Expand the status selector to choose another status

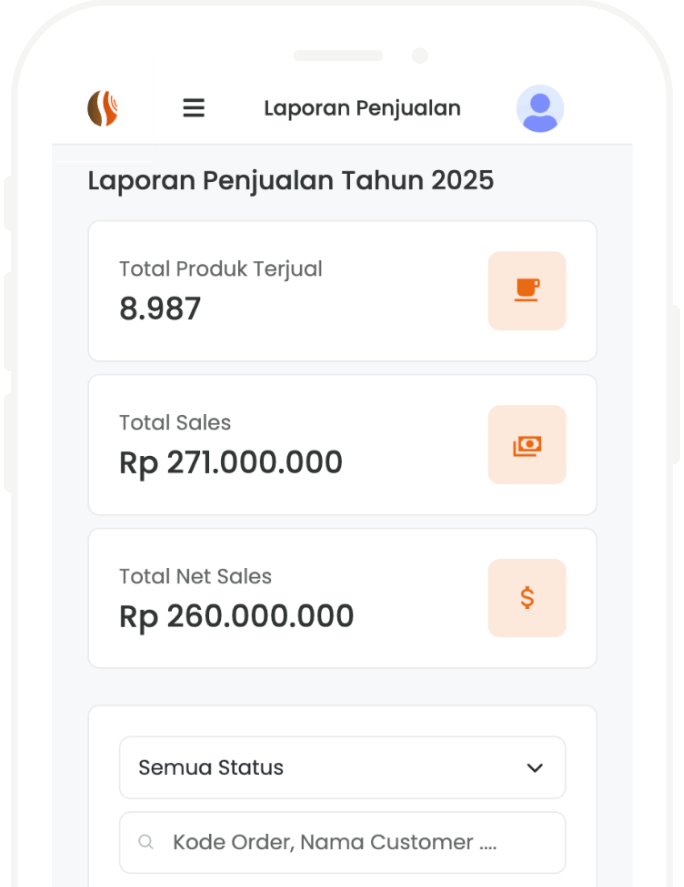342,767
